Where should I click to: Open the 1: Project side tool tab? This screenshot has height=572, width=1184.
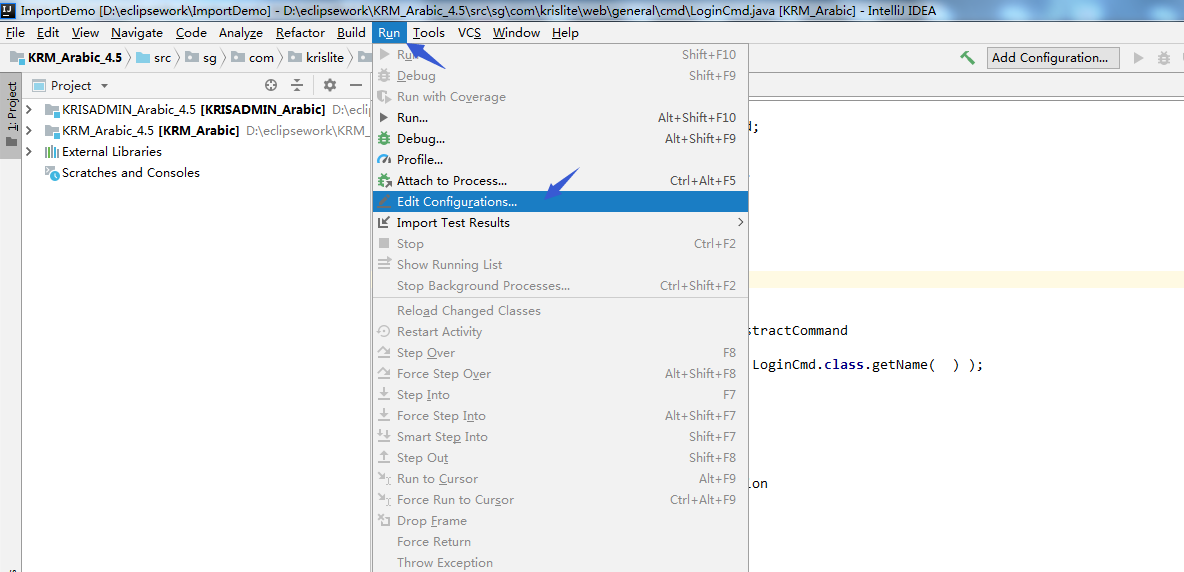pos(11,115)
